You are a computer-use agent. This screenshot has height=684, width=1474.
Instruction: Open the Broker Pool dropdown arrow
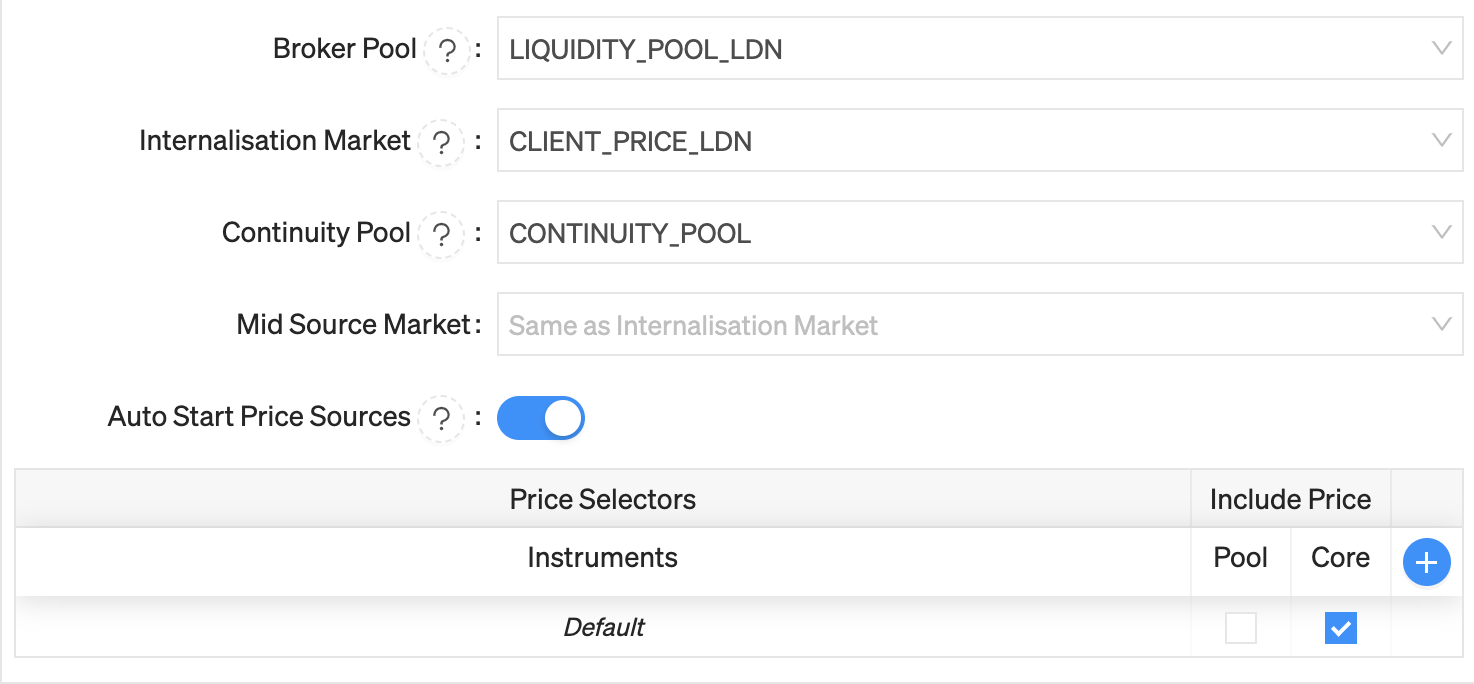(x=1441, y=48)
